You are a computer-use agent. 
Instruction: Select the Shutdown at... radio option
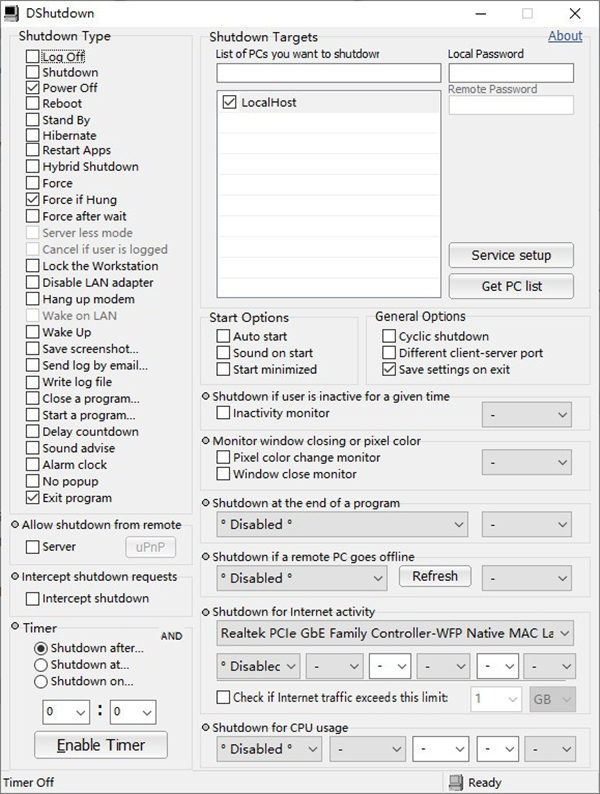(41, 664)
